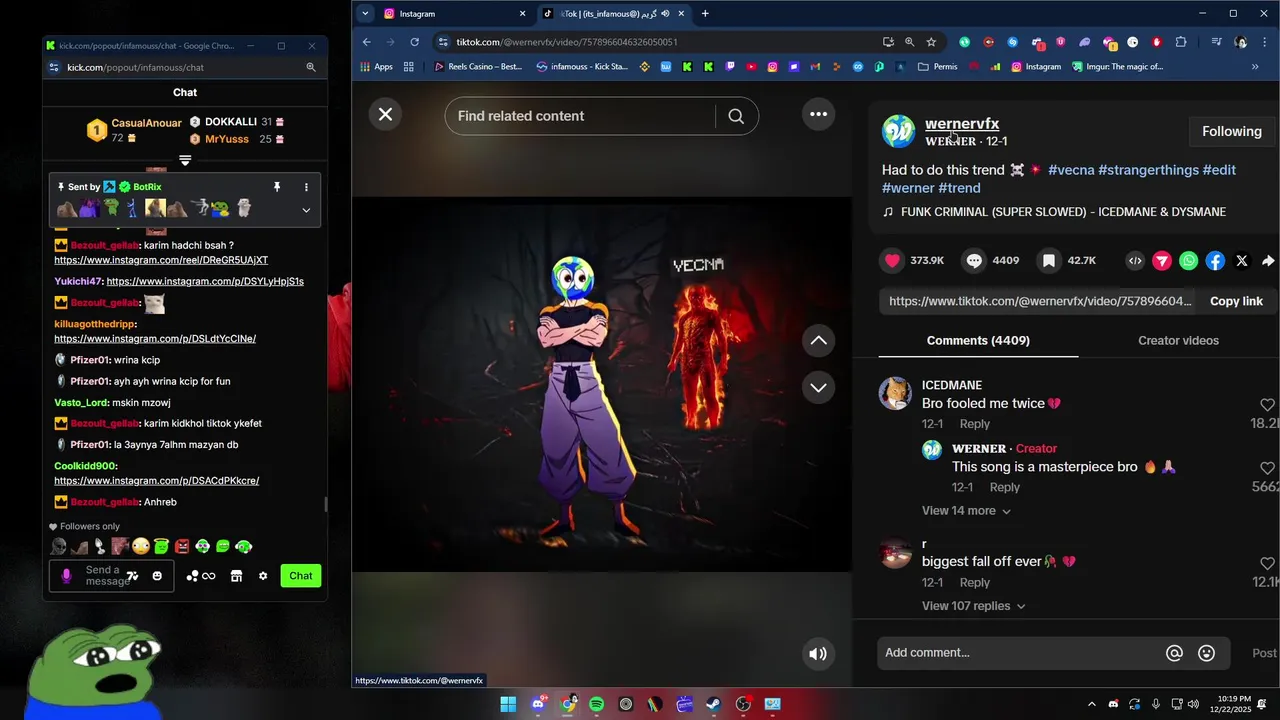Expand pinned BotRix message chevron
The width and height of the screenshot is (1280, 720).
[x=306, y=210]
